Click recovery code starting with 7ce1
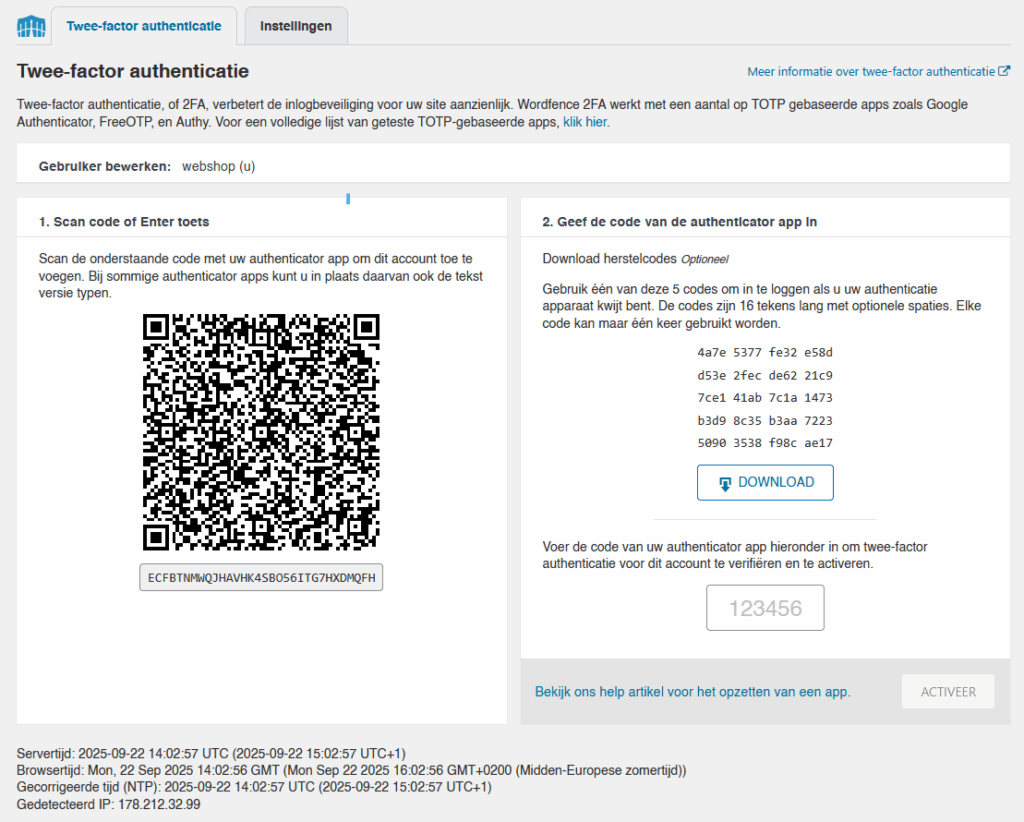Viewport: 1024px width, 822px height. [x=765, y=398]
